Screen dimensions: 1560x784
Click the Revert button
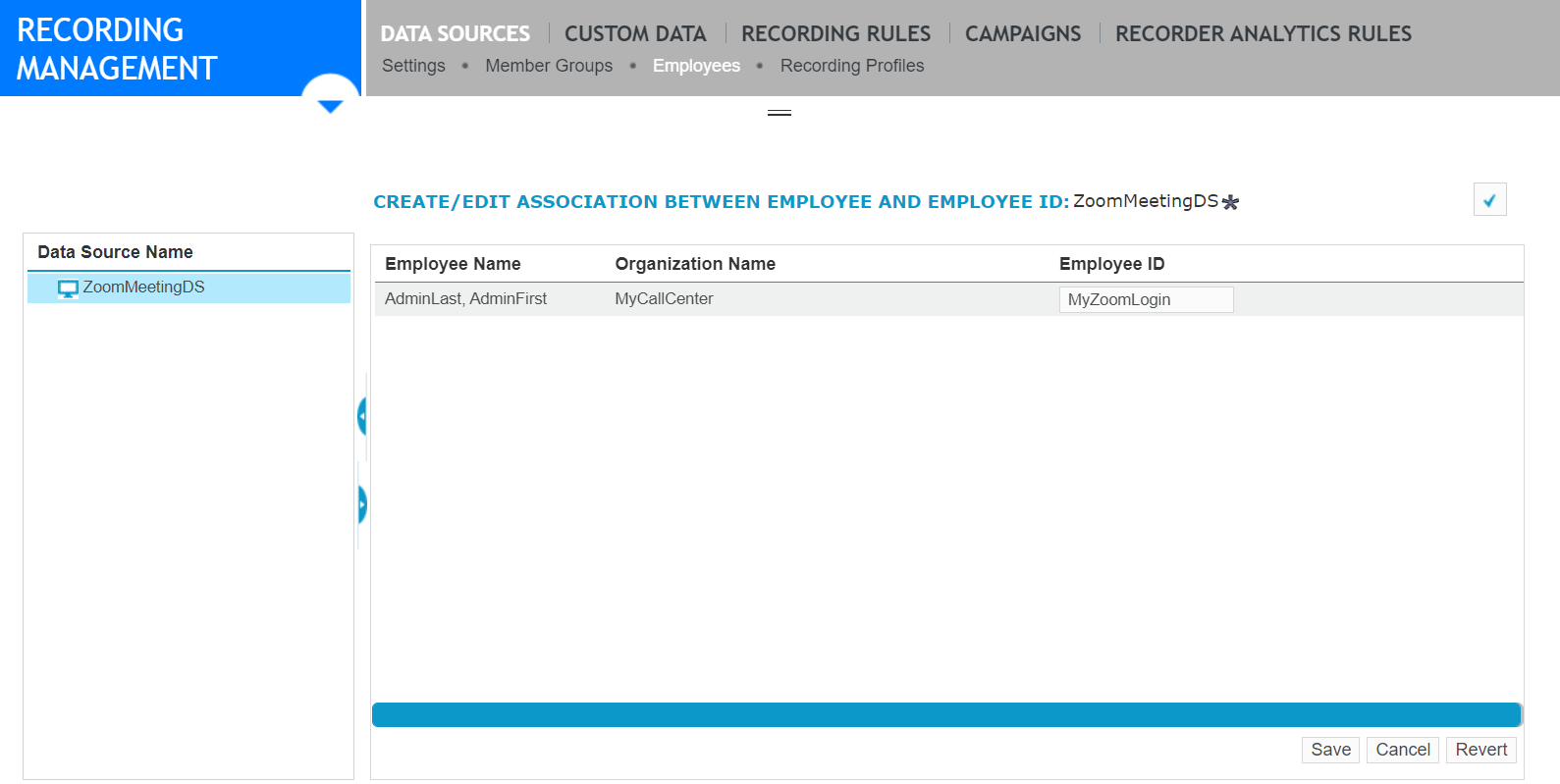[1480, 750]
